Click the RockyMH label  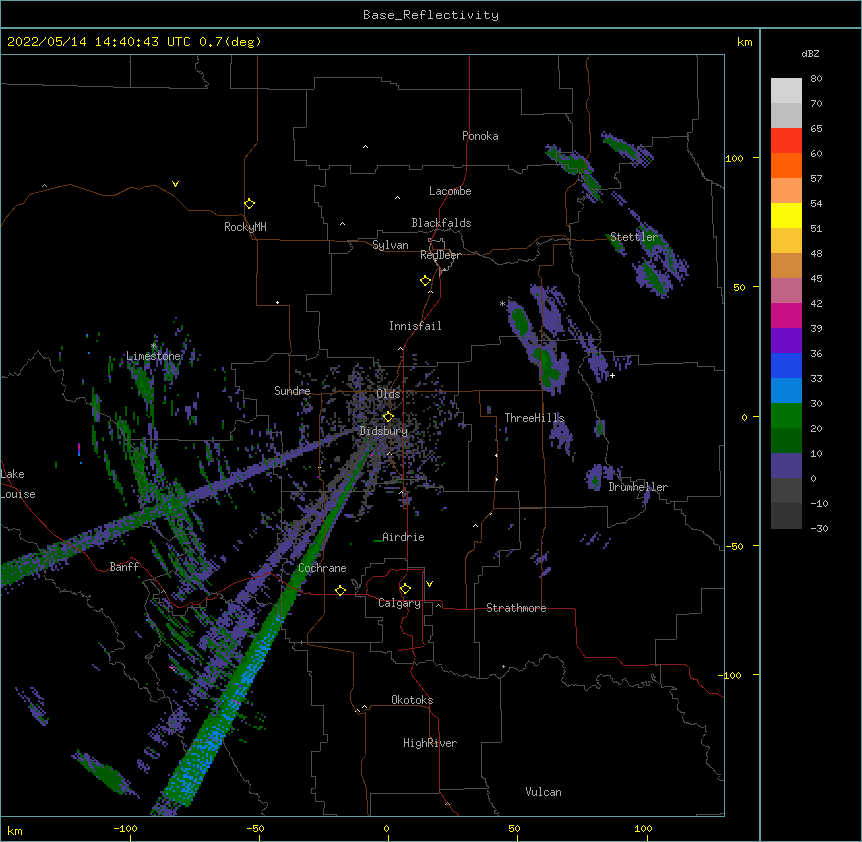coord(245,227)
